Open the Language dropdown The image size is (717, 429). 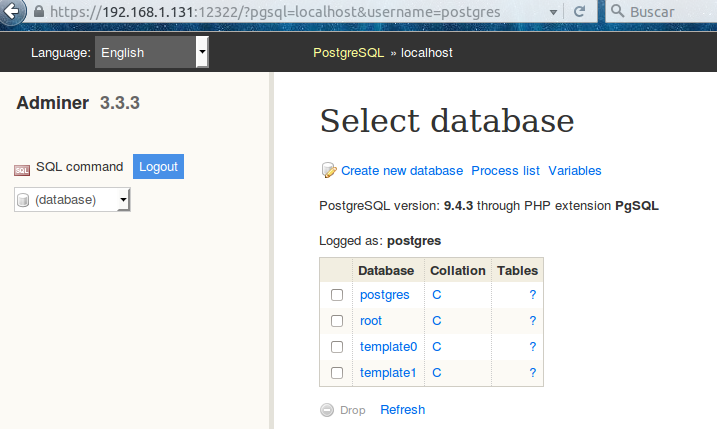[151, 53]
